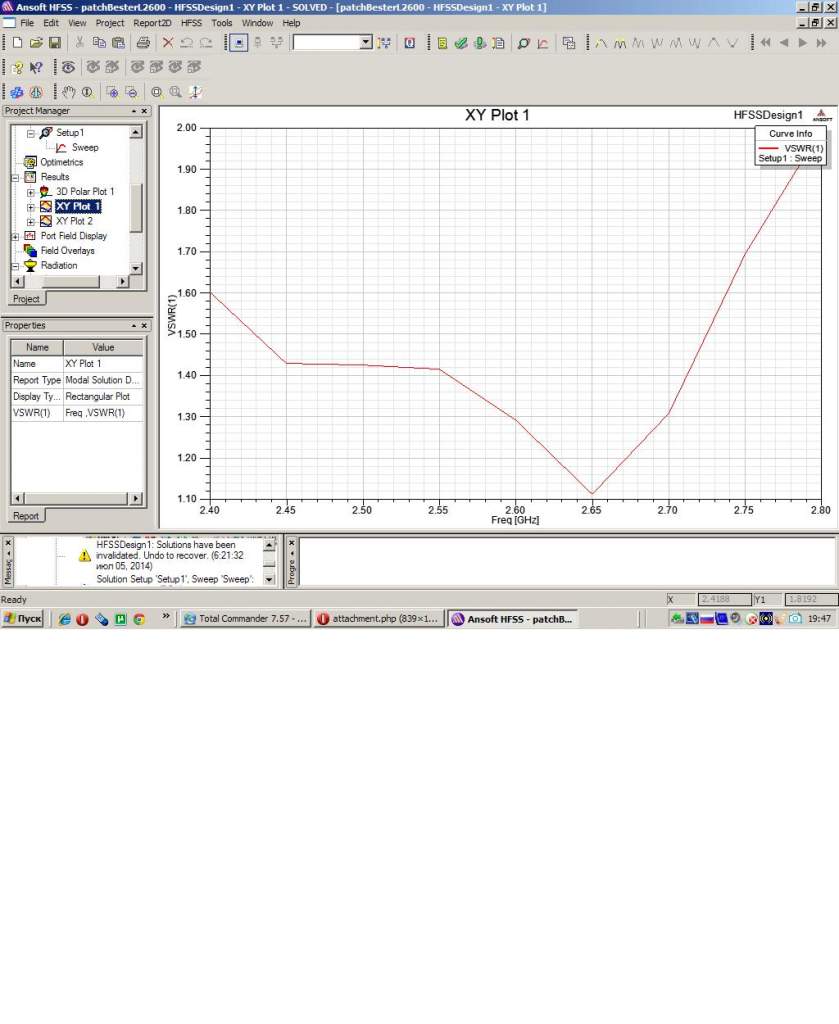Click the Print icon in toolbar
The height and width of the screenshot is (1024, 839).
(143, 43)
